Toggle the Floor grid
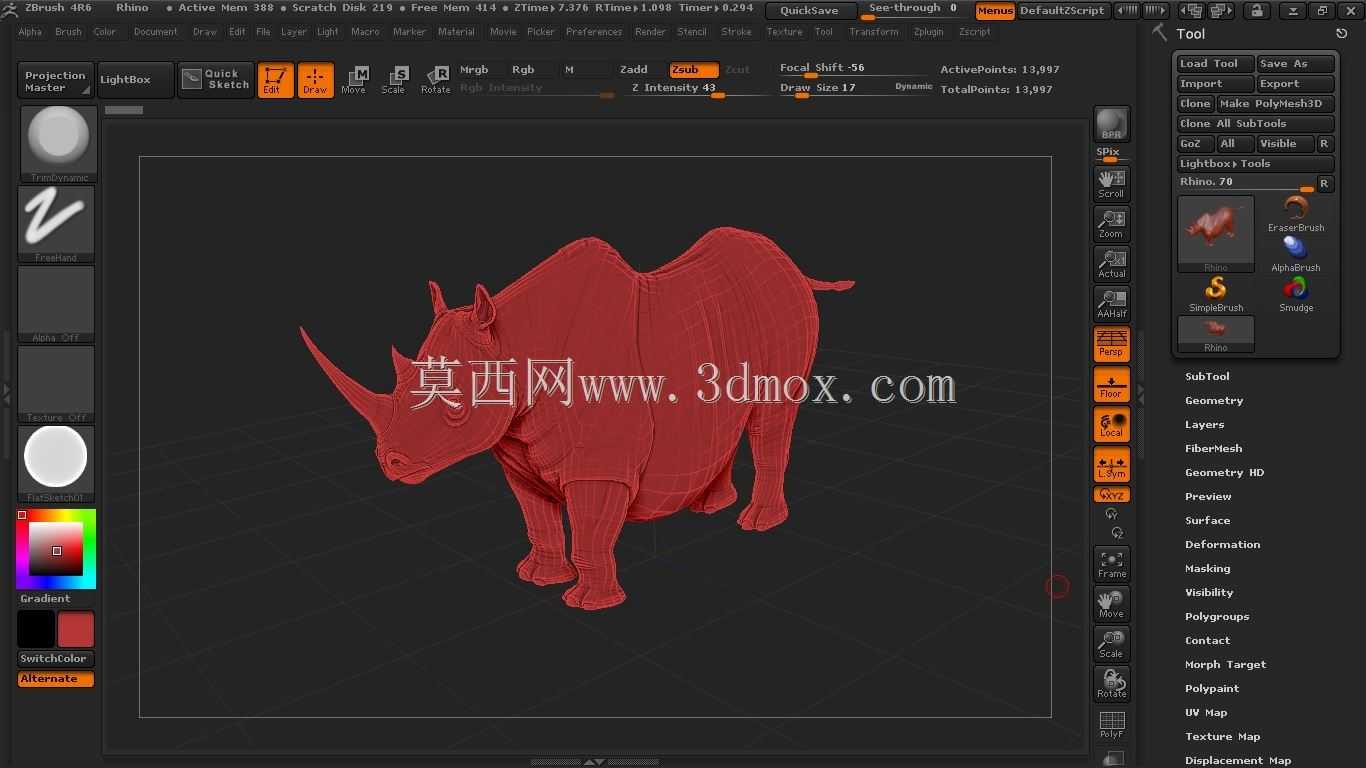This screenshot has width=1366, height=768. tap(1112, 385)
